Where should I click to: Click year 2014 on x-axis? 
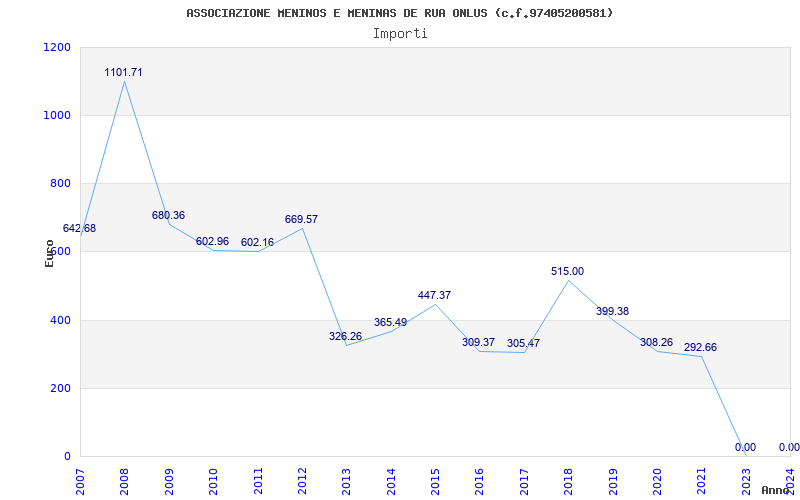point(391,481)
